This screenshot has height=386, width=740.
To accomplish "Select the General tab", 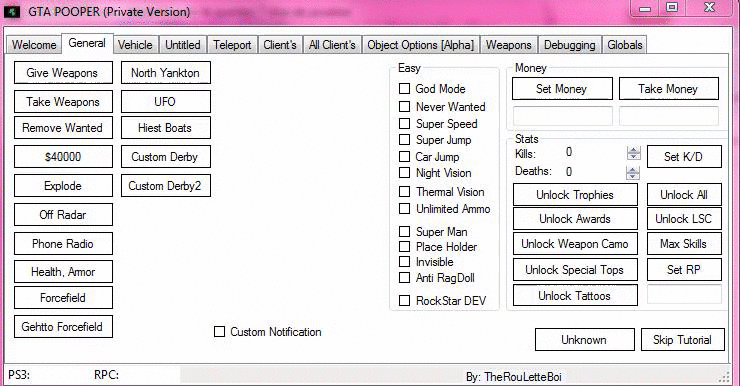I will 87,43.
